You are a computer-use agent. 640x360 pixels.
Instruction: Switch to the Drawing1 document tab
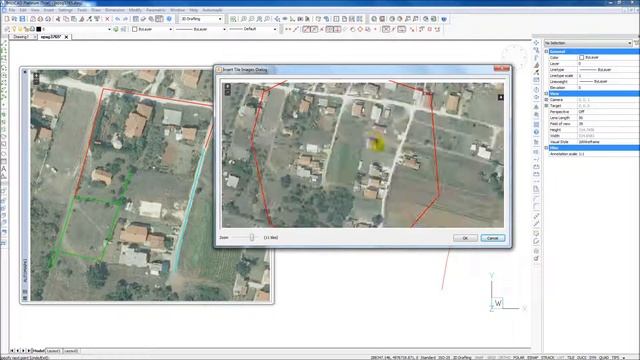coord(21,37)
